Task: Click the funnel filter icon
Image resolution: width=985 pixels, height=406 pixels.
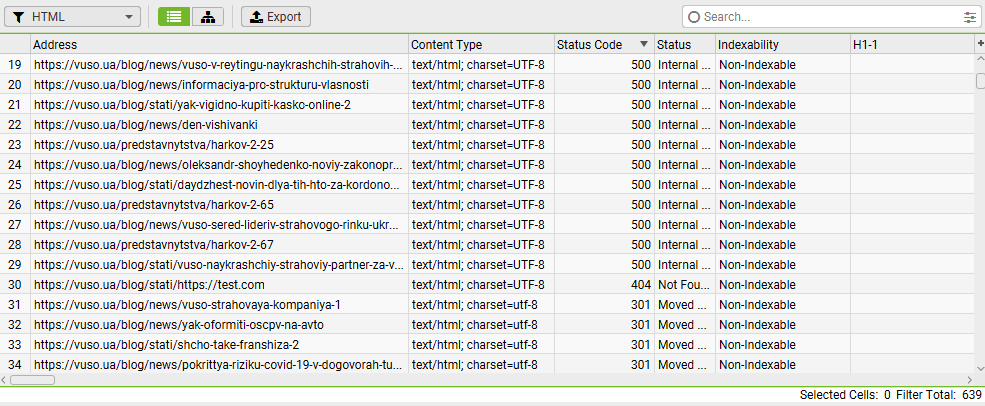Action: pos(18,17)
